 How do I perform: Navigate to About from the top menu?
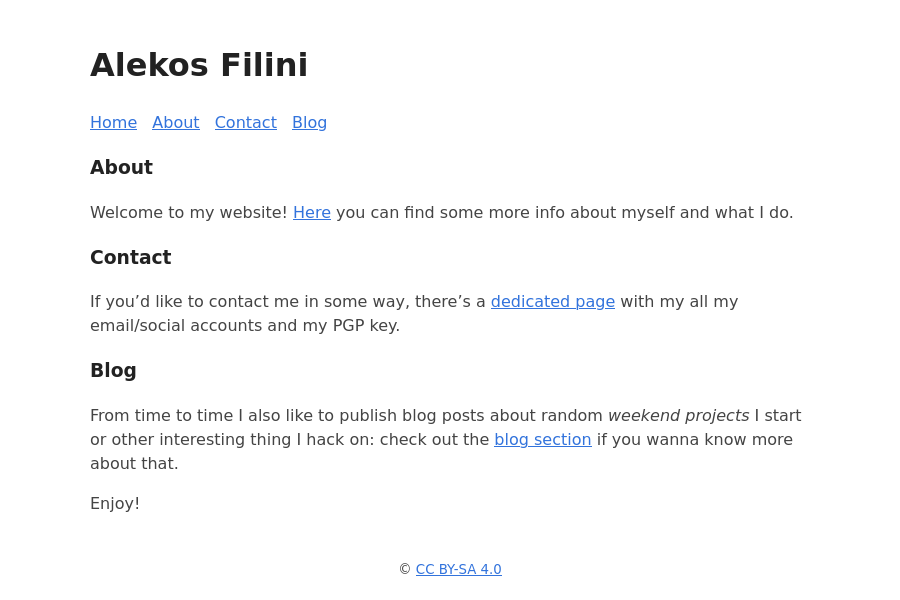[175, 122]
